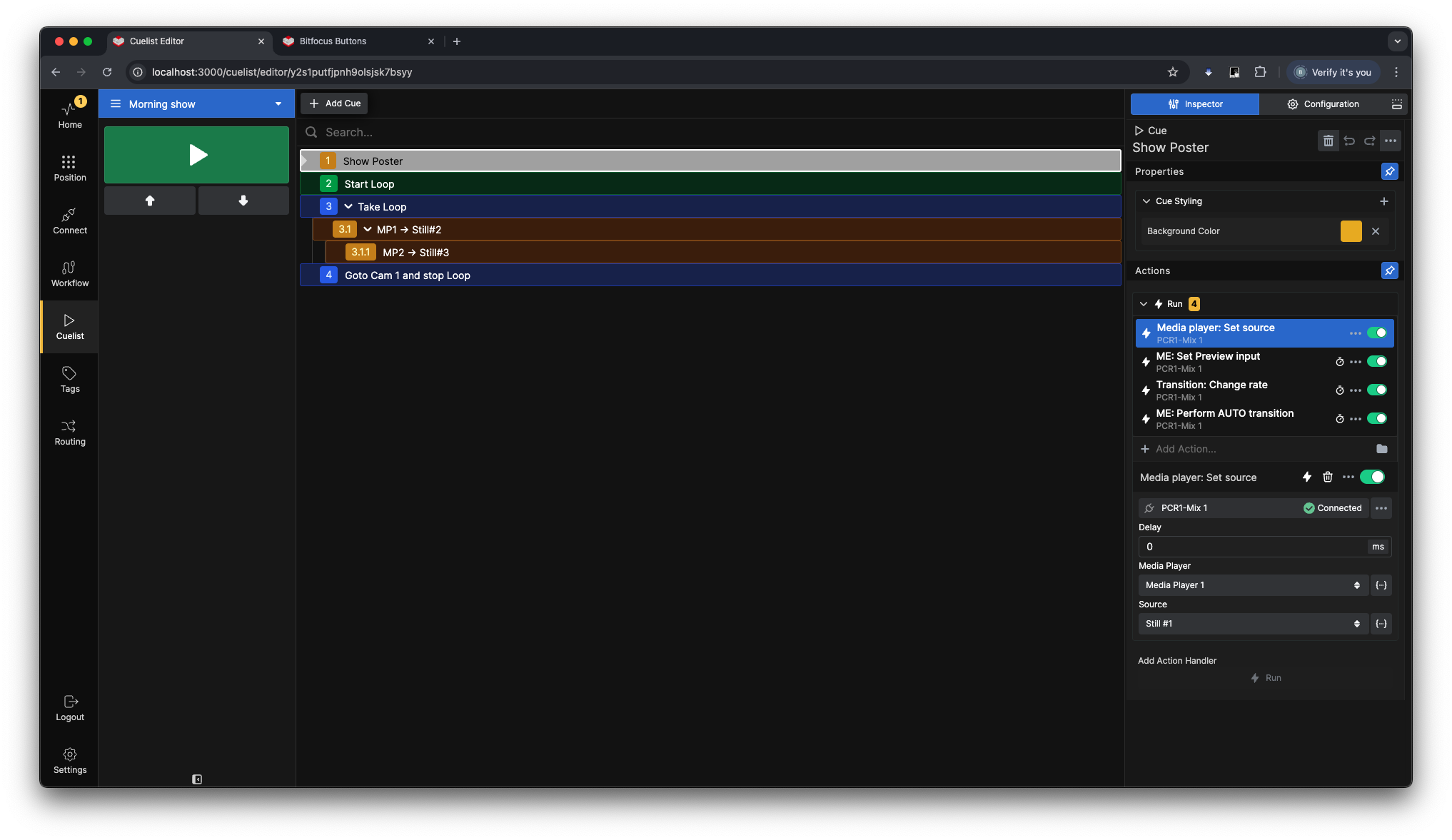Image resolution: width=1452 pixels, height=840 pixels.
Task: Delete the Media player: Set source action
Action: (1327, 477)
